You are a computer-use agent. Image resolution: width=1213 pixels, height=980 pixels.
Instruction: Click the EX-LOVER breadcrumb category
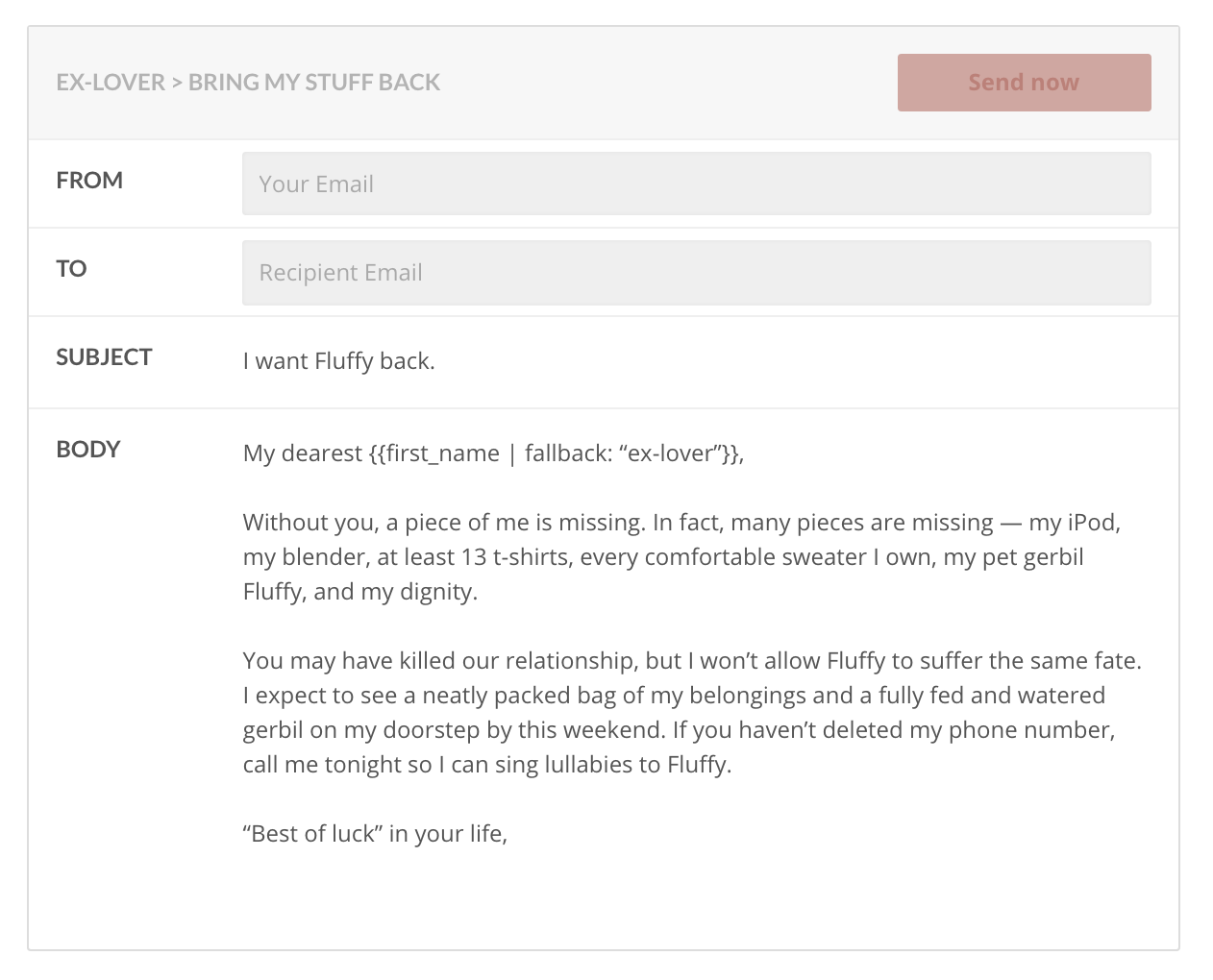pyautogui.click(x=111, y=83)
